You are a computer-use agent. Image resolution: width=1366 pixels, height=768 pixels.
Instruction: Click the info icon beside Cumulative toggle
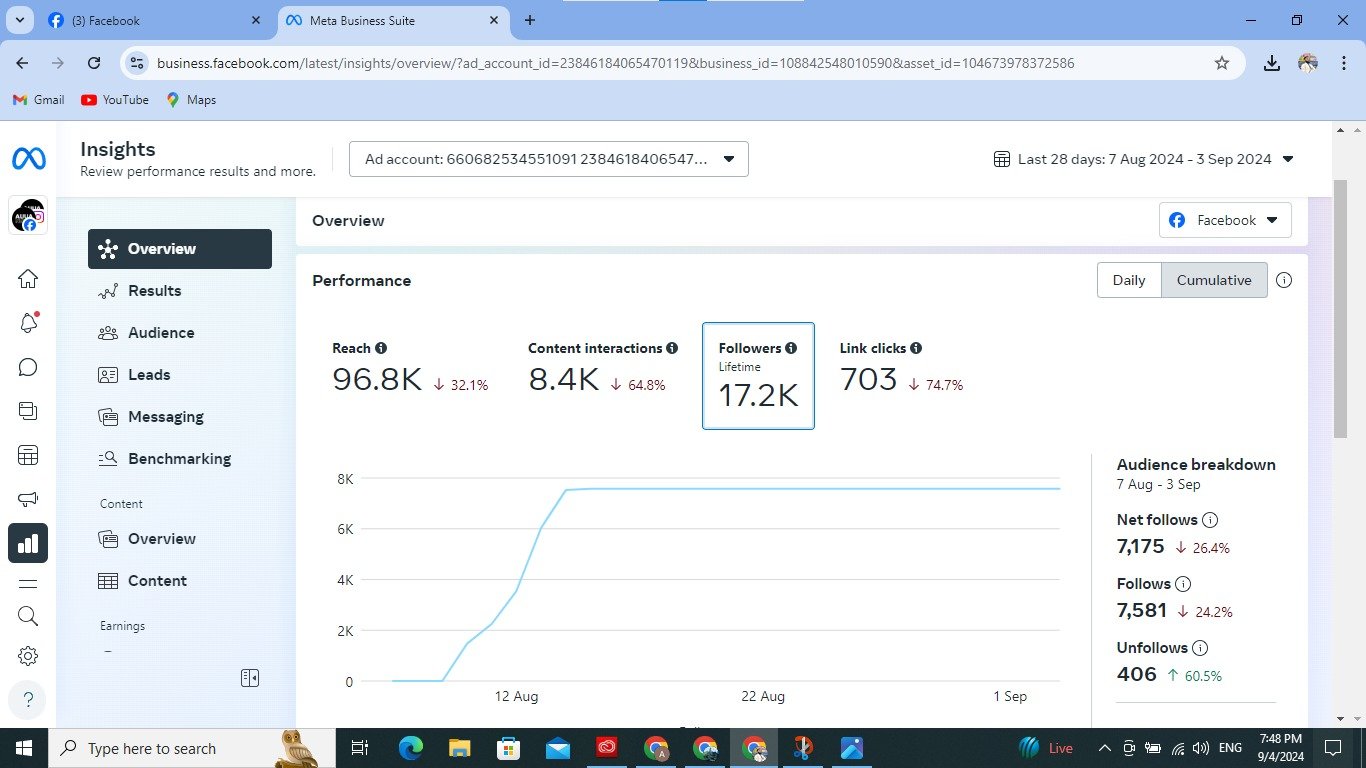1284,280
